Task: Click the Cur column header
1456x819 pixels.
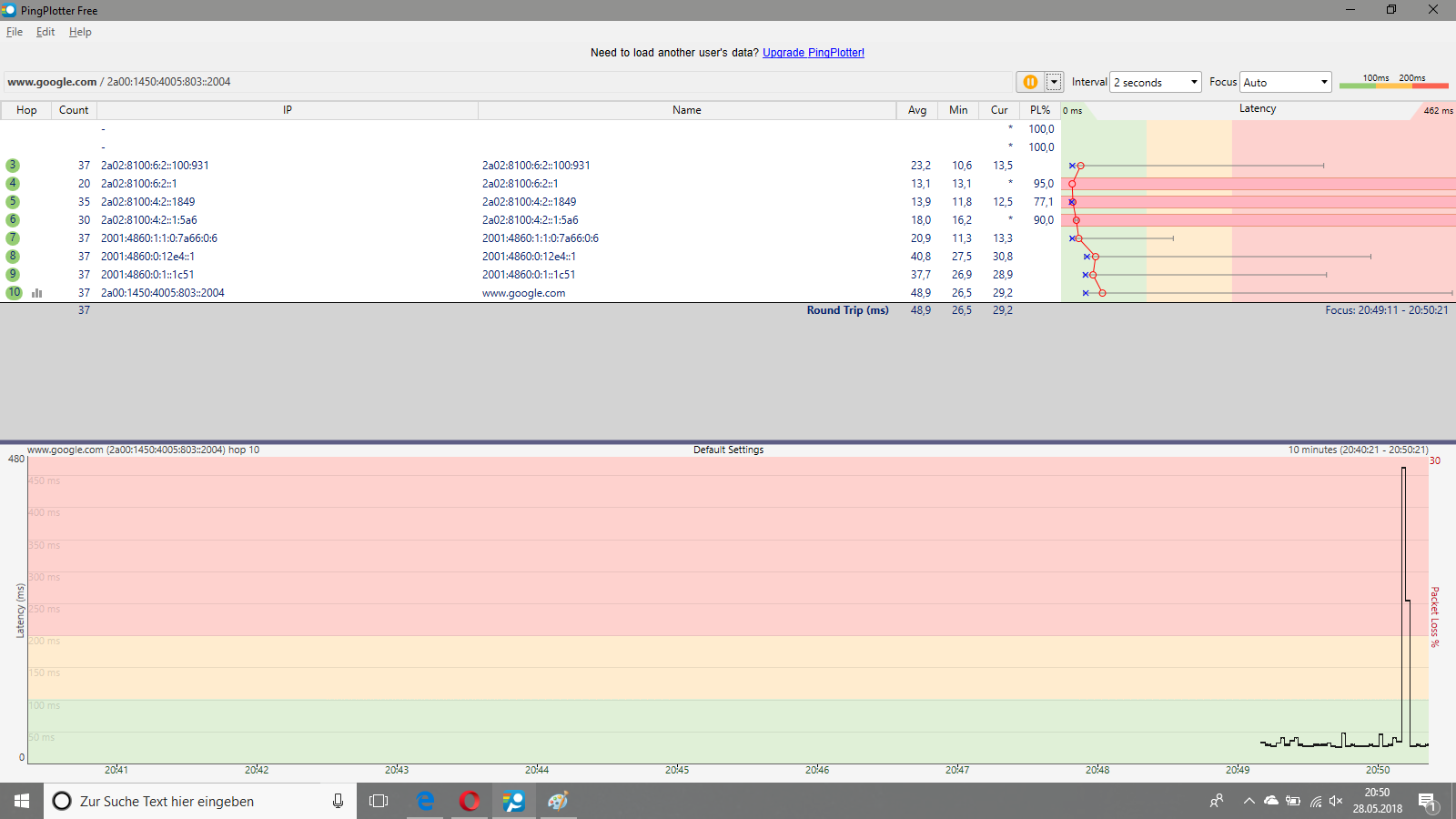Action: click(999, 110)
